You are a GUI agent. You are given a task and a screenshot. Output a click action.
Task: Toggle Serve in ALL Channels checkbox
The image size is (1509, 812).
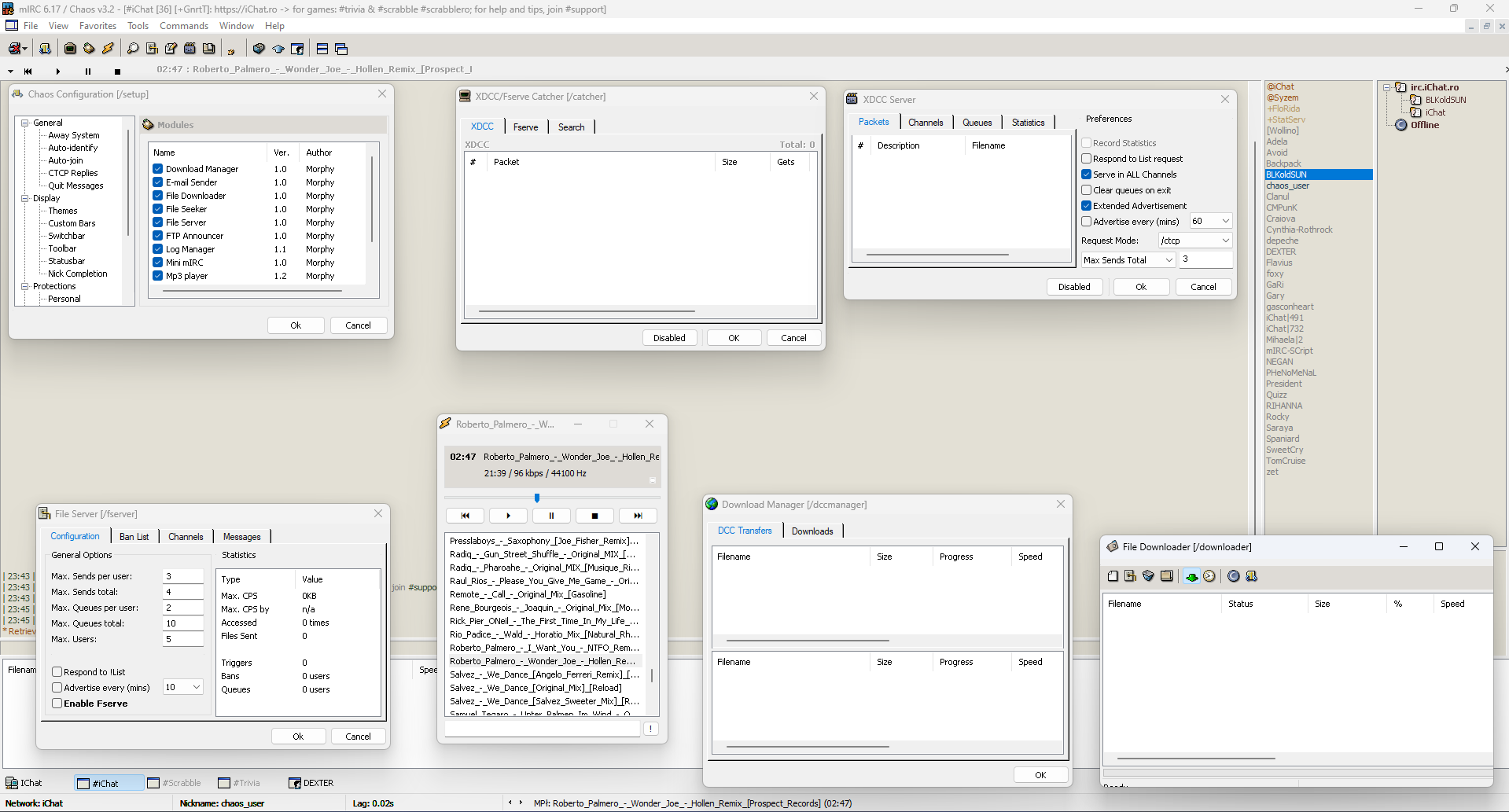(1086, 175)
